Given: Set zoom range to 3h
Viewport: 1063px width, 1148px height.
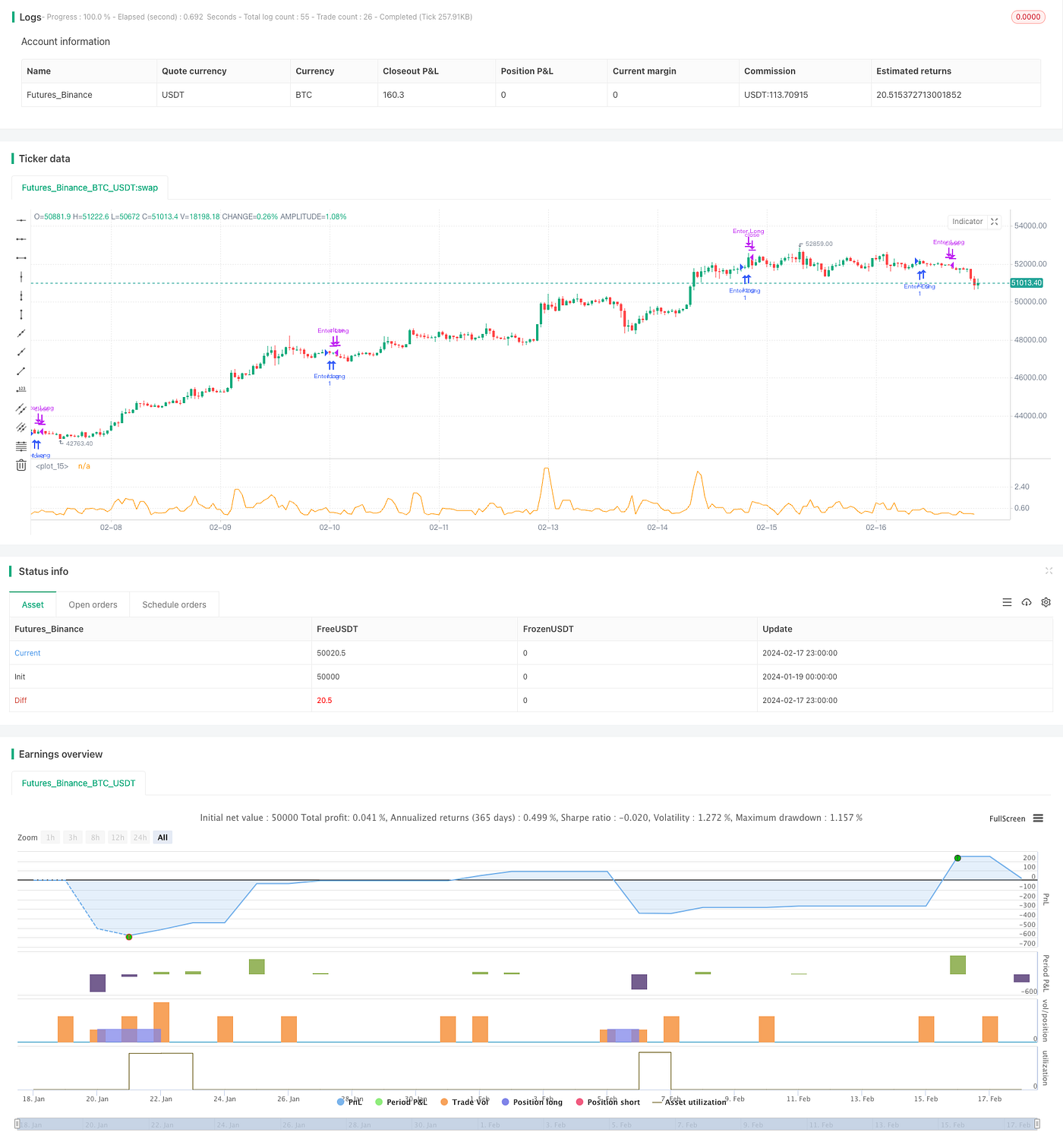Looking at the screenshot, I should pyautogui.click(x=73, y=837).
